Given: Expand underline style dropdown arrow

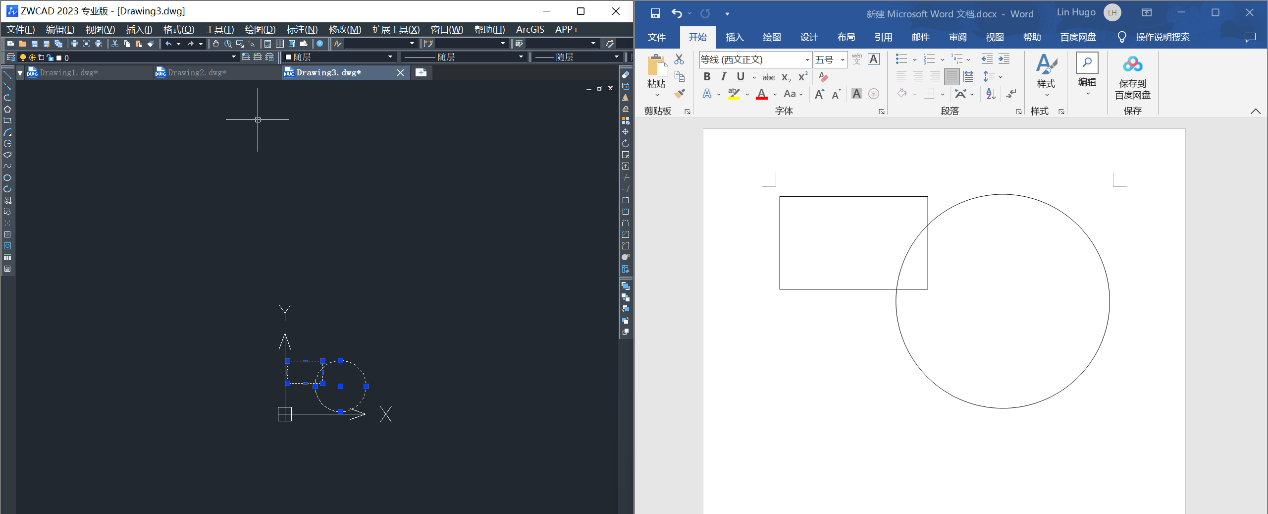Looking at the screenshot, I should (x=754, y=77).
